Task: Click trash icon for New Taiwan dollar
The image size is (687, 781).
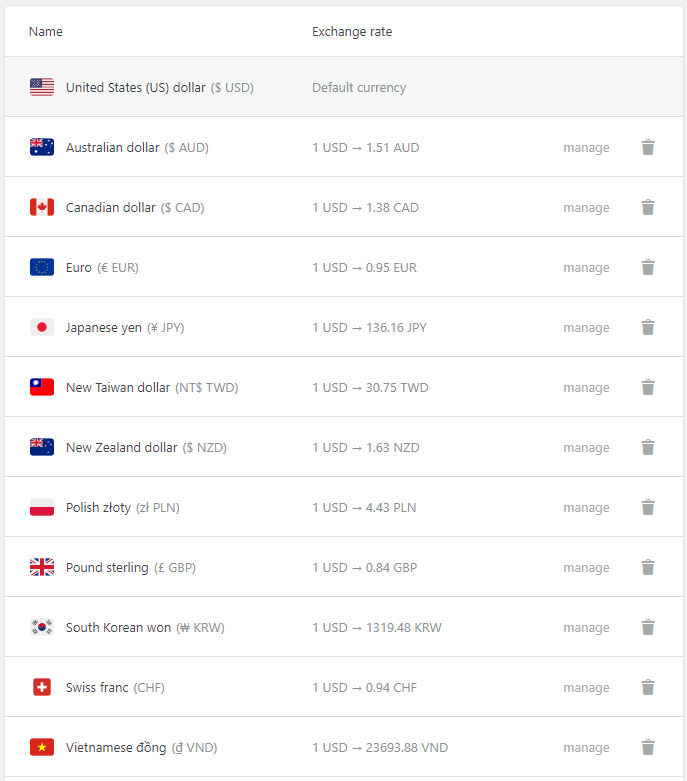Action: (x=648, y=388)
